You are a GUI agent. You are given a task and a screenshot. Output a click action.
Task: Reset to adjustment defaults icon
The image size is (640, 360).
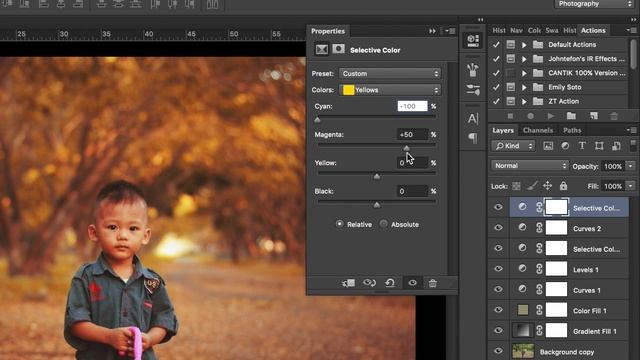pos(390,283)
